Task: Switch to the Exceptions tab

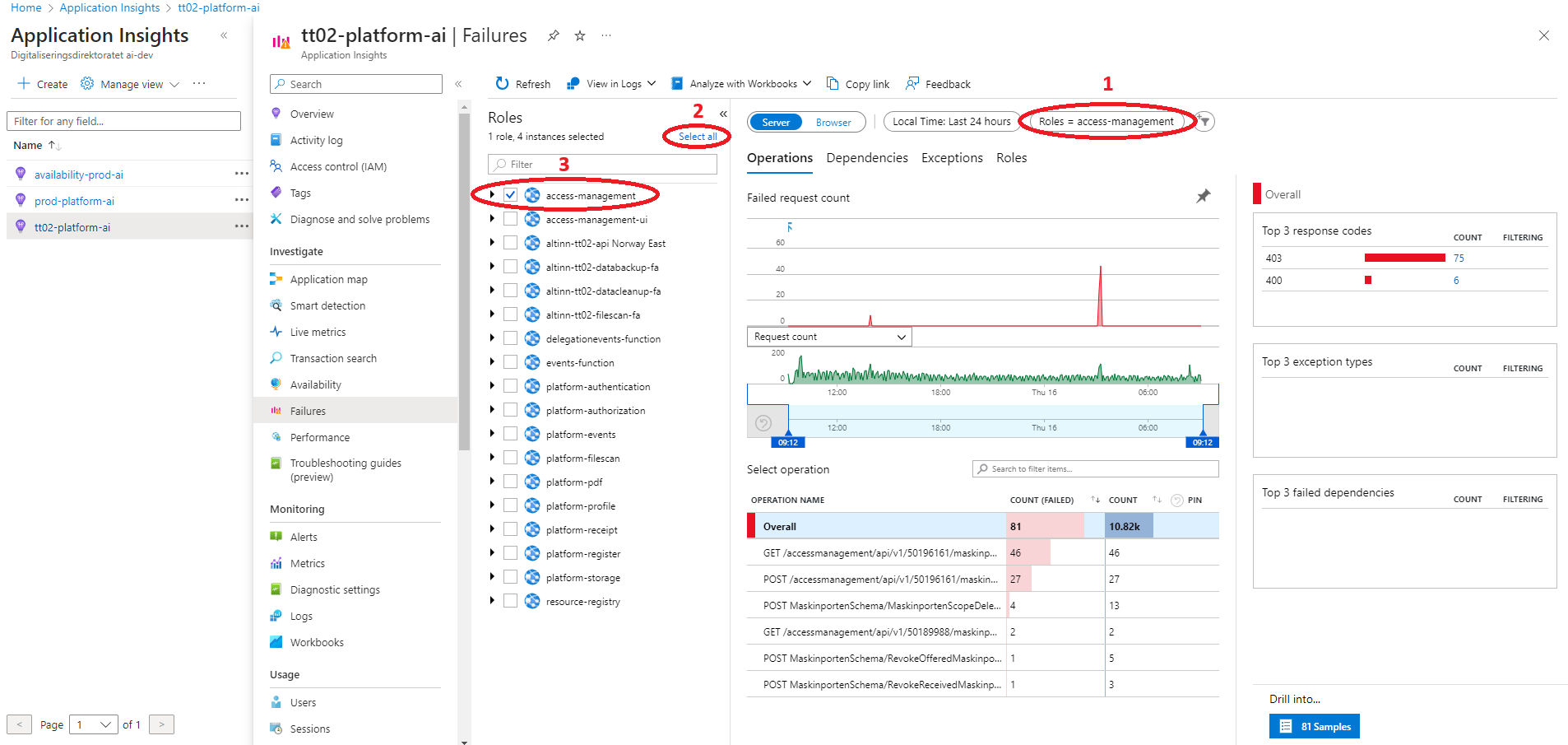Action: [952, 158]
